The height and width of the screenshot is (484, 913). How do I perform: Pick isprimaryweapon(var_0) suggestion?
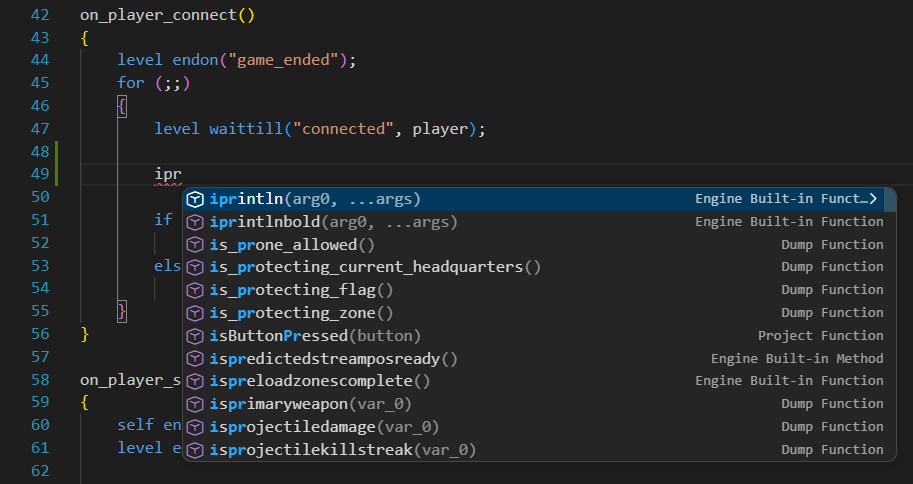click(x=534, y=404)
